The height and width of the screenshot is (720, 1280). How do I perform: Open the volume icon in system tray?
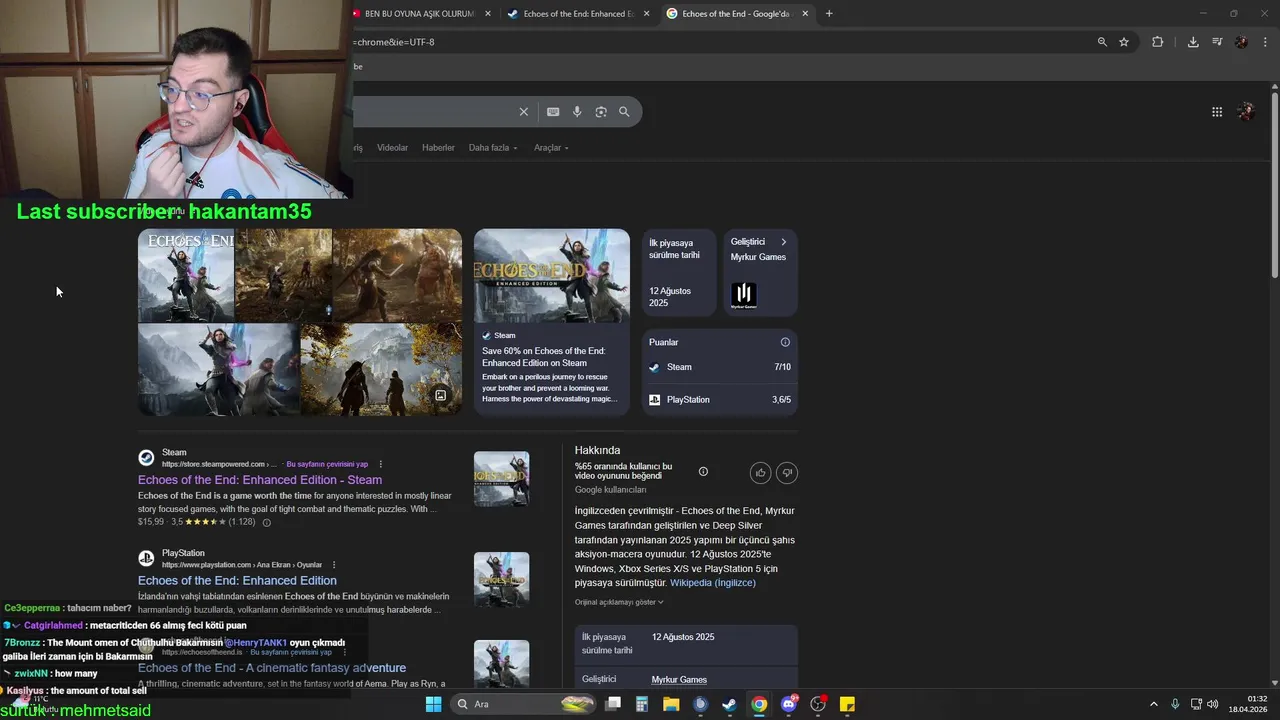(x=1212, y=704)
